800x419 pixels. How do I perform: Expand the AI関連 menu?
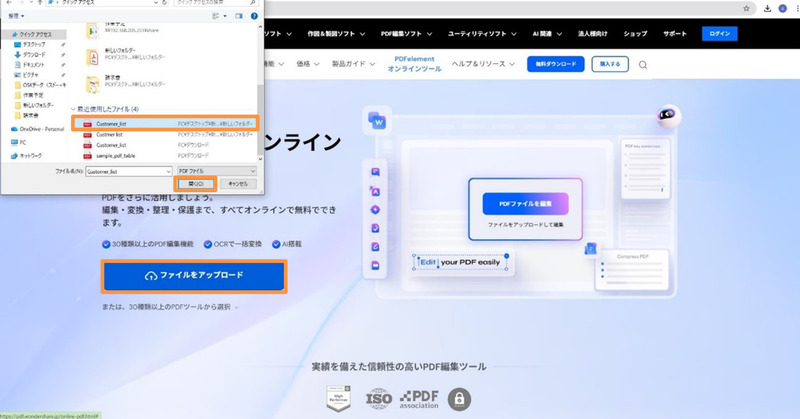point(547,34)
